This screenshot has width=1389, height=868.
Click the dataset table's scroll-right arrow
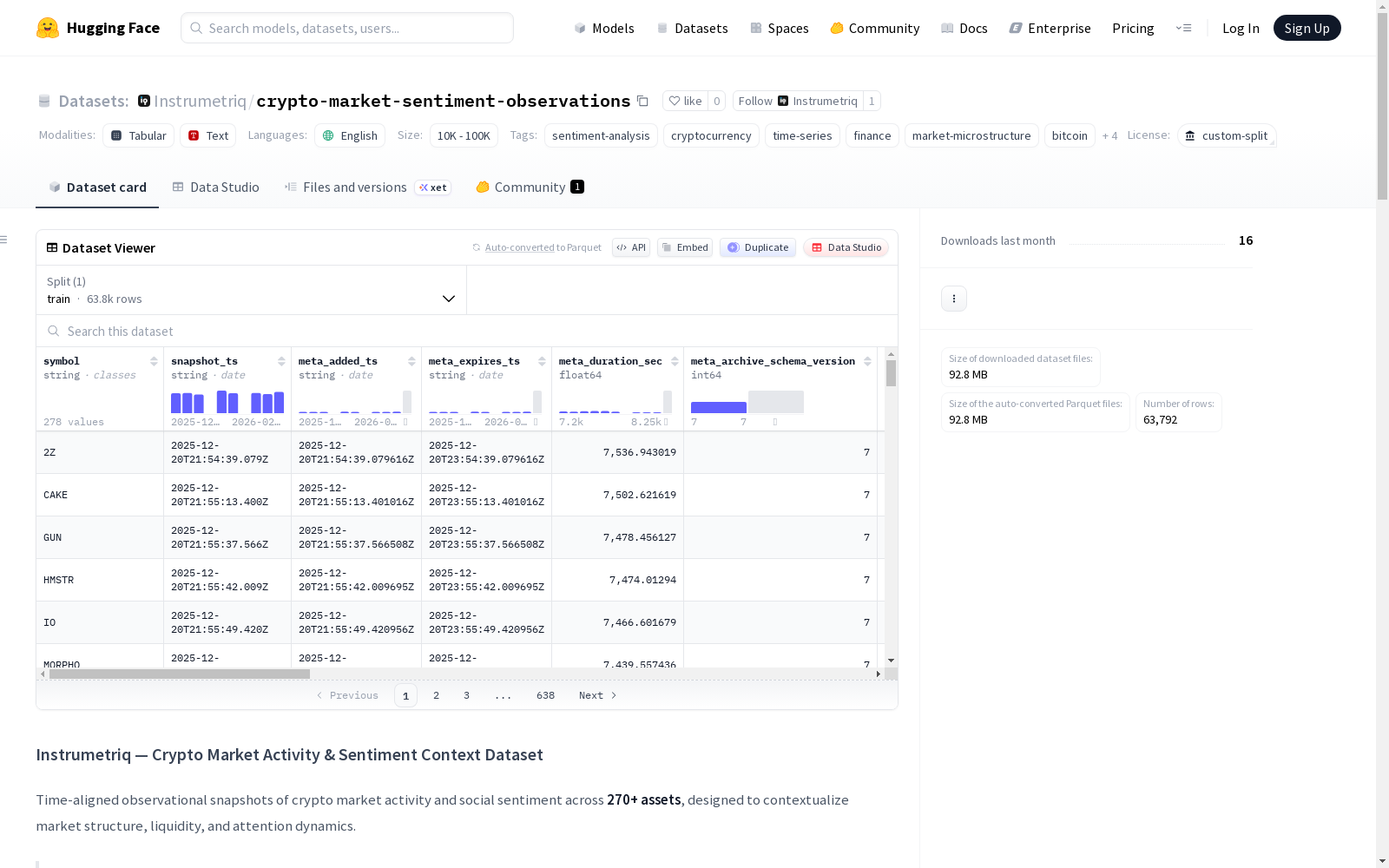point(879,674)
